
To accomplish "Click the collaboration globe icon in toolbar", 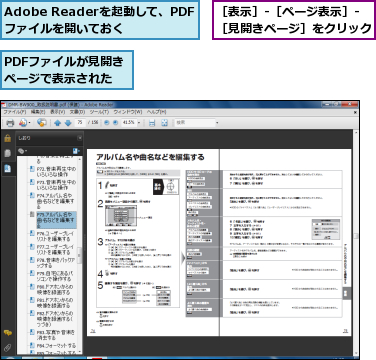I will pyautogui.click(x=42, y=123).
